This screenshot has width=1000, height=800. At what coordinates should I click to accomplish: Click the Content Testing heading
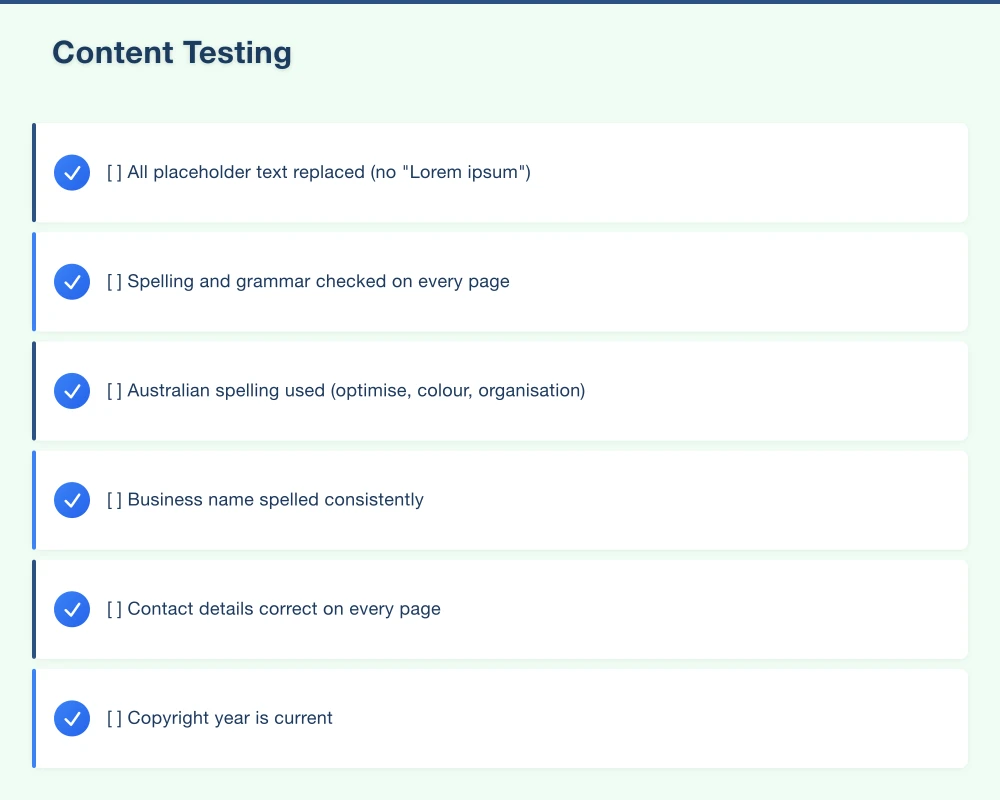(x=171, y=52)
